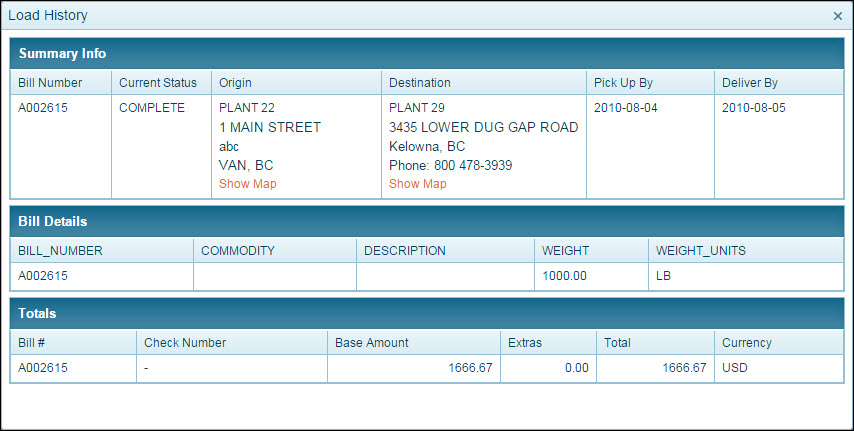Select the Pick Up By column header
Screen dimensions: 854x431
coord(623,83)
